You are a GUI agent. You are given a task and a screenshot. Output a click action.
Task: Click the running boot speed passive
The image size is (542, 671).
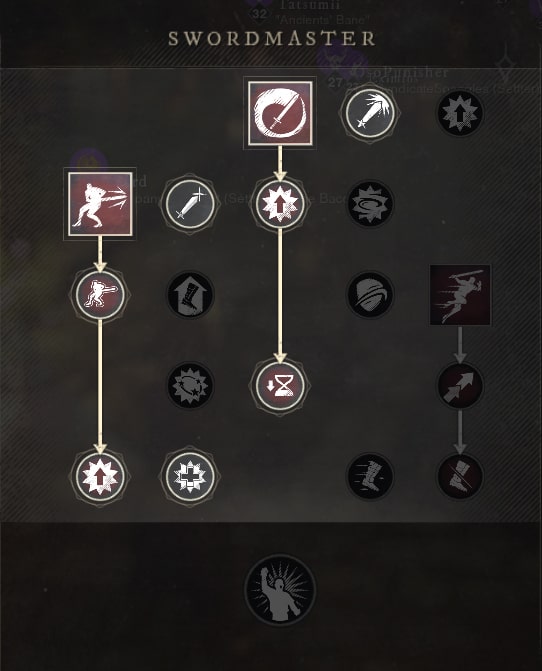click(370, 476)
